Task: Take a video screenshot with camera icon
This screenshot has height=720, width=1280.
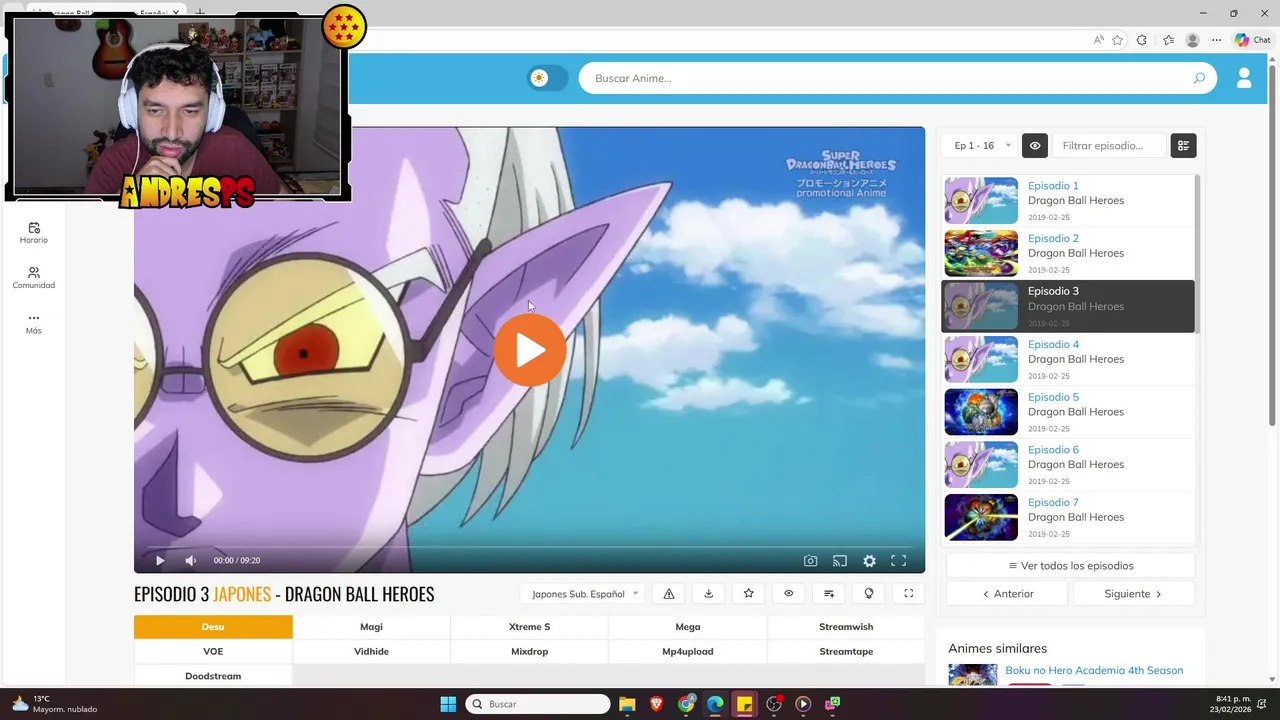Action: (811, 561)
